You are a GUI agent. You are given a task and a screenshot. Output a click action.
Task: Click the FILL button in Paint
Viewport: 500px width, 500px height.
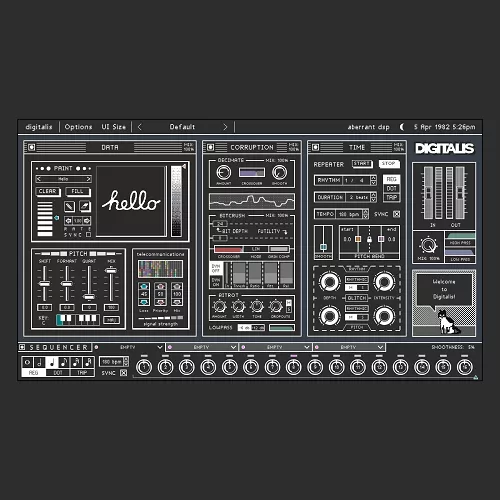click(77, 191)
